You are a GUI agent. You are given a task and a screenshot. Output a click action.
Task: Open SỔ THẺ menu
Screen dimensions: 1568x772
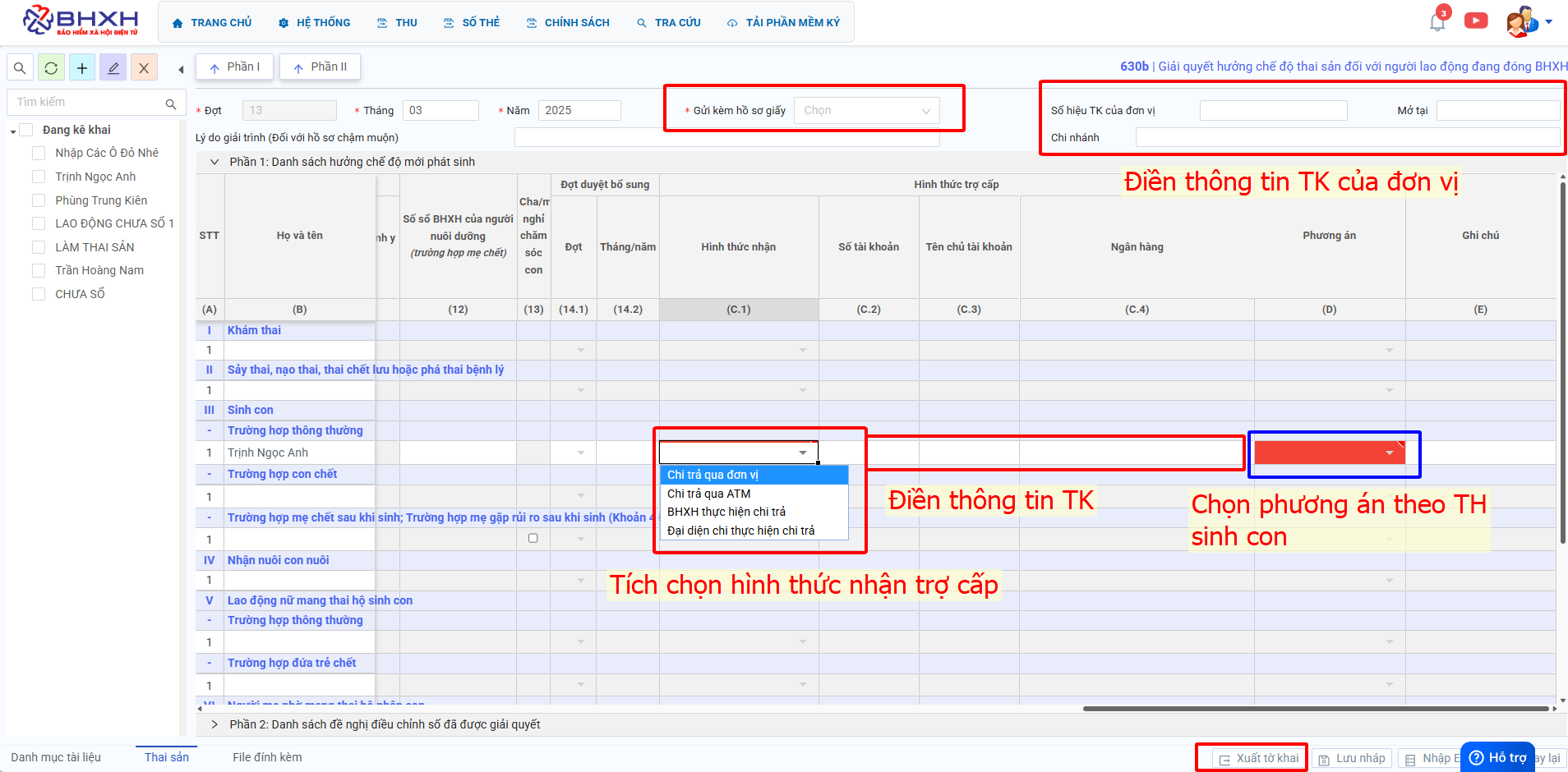[x=472, y=23]
